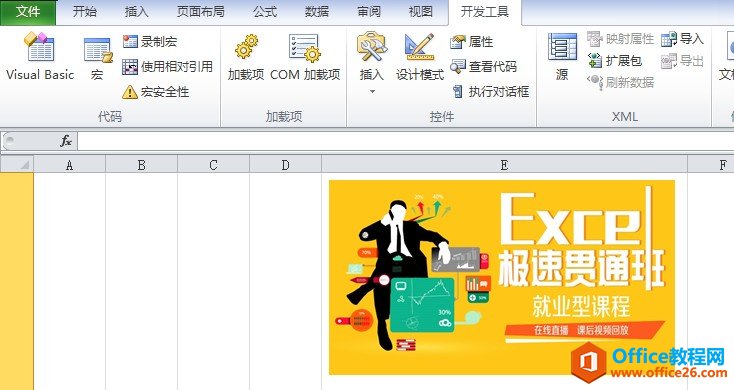This screenshot has height=390, width=734.
Task: Open the Visual Basic editor
Action: point(40,56)
